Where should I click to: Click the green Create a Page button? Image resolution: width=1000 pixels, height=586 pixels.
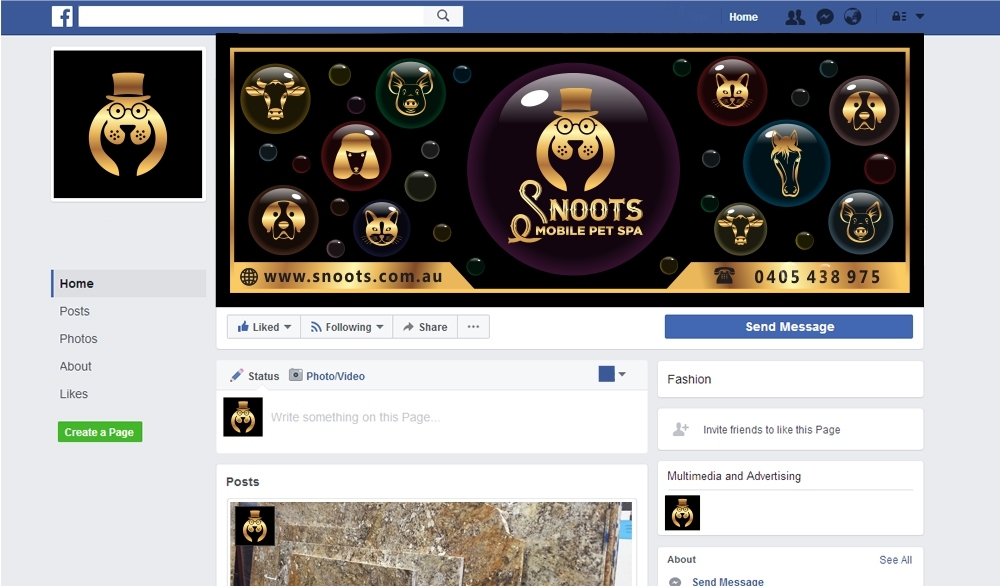pos(99,432)
